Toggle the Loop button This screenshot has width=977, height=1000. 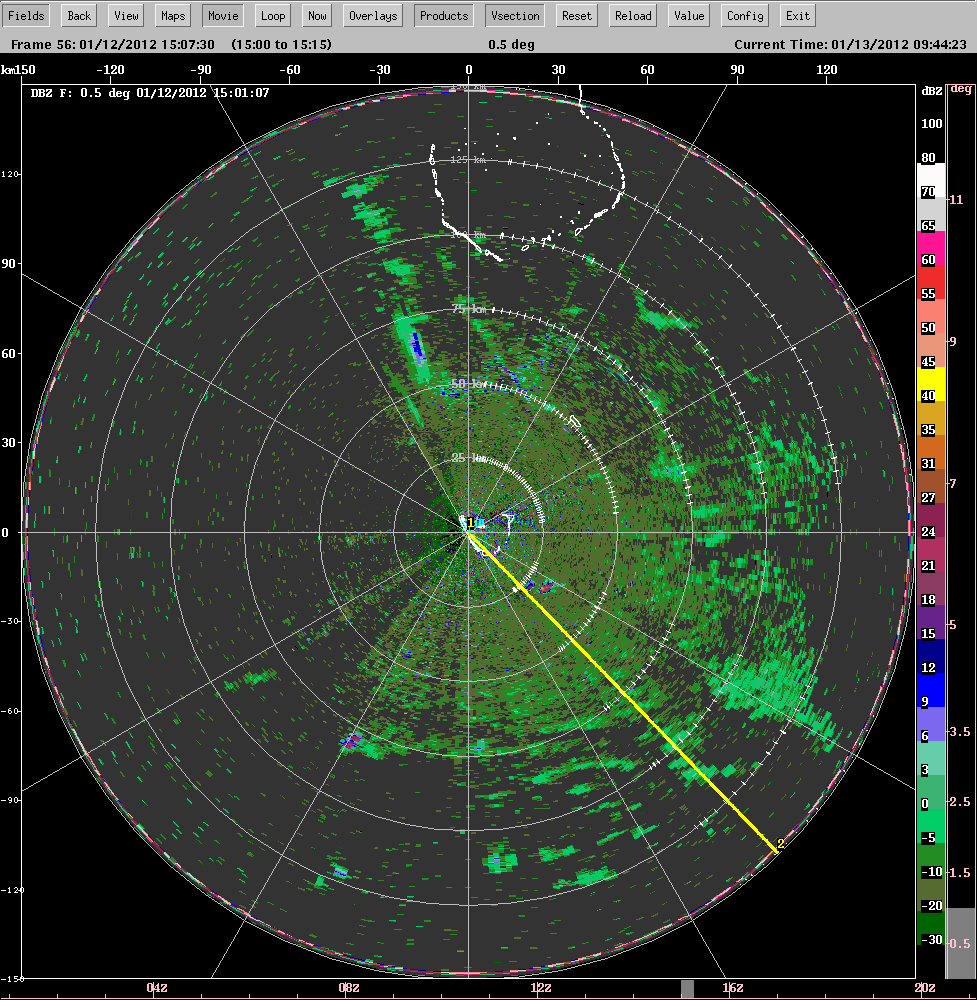tap(273, 16)
